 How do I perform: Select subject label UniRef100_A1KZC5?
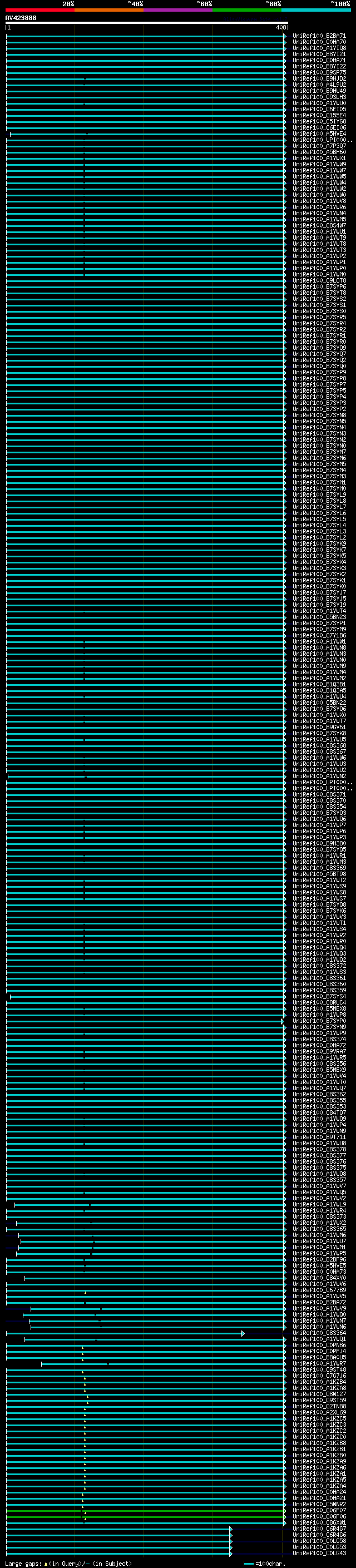pyautogui.click(x=319, y=1419)
